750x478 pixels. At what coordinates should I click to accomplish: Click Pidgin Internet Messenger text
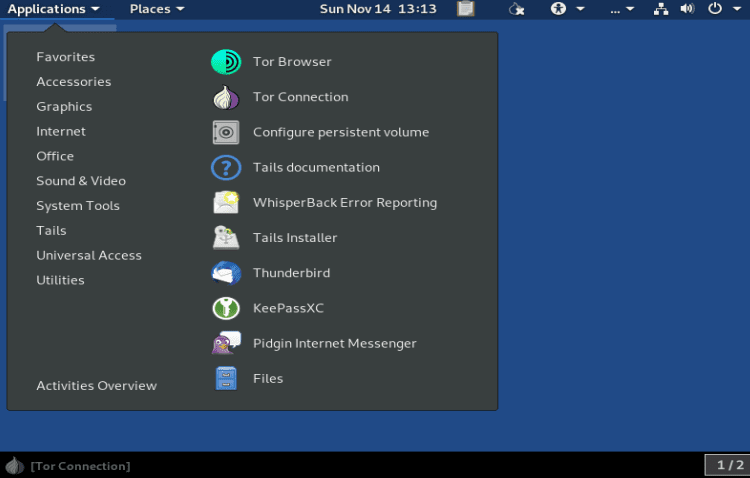[334, 344]
